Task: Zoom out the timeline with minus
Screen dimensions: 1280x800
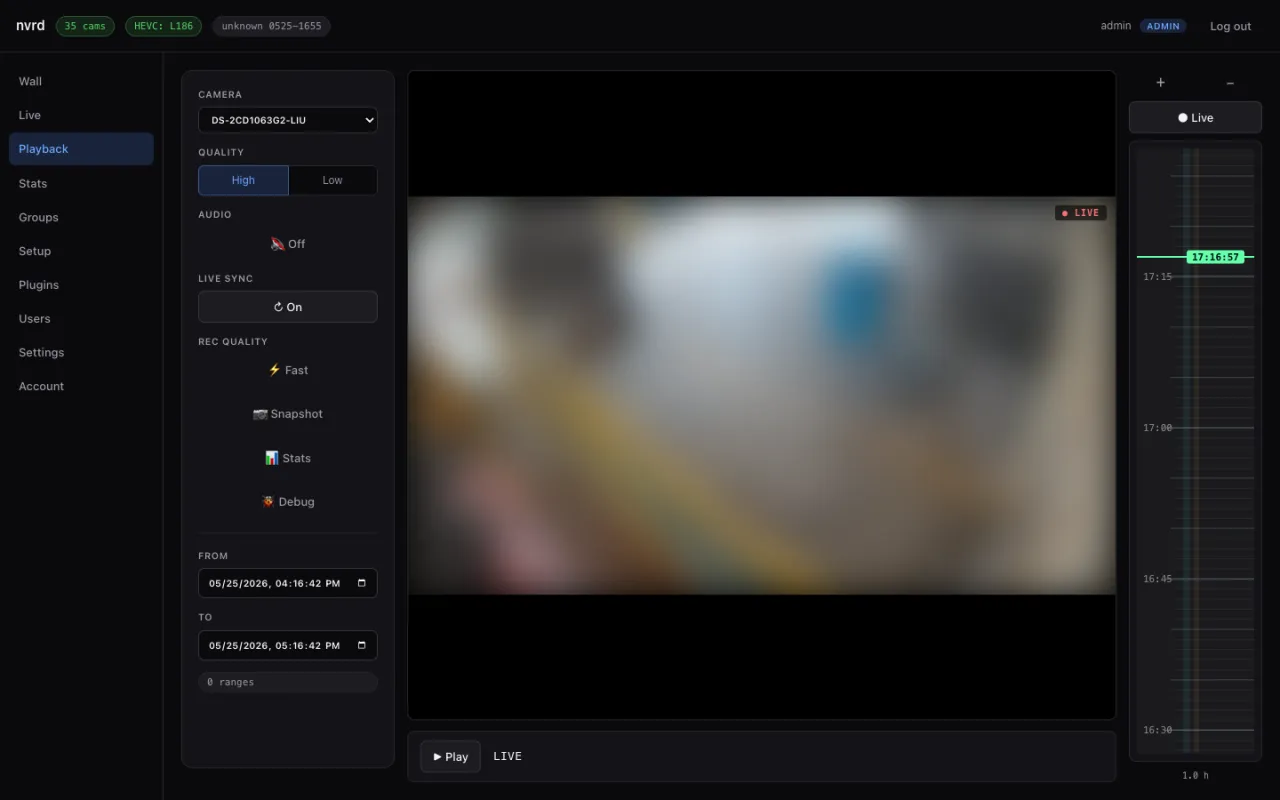Action: [x=1230, y=83]
